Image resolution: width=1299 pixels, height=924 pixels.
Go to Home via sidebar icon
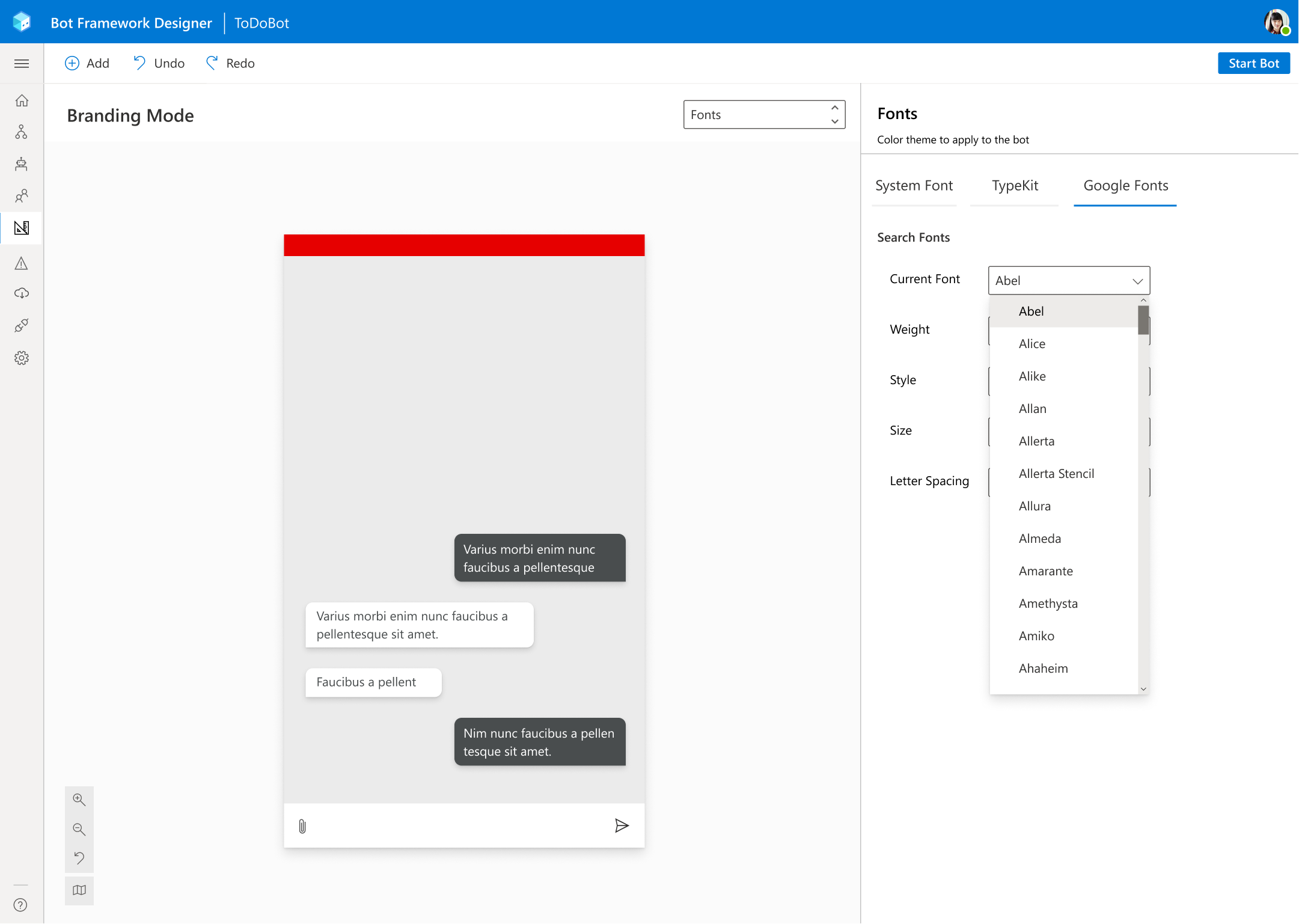pos(22,100)
